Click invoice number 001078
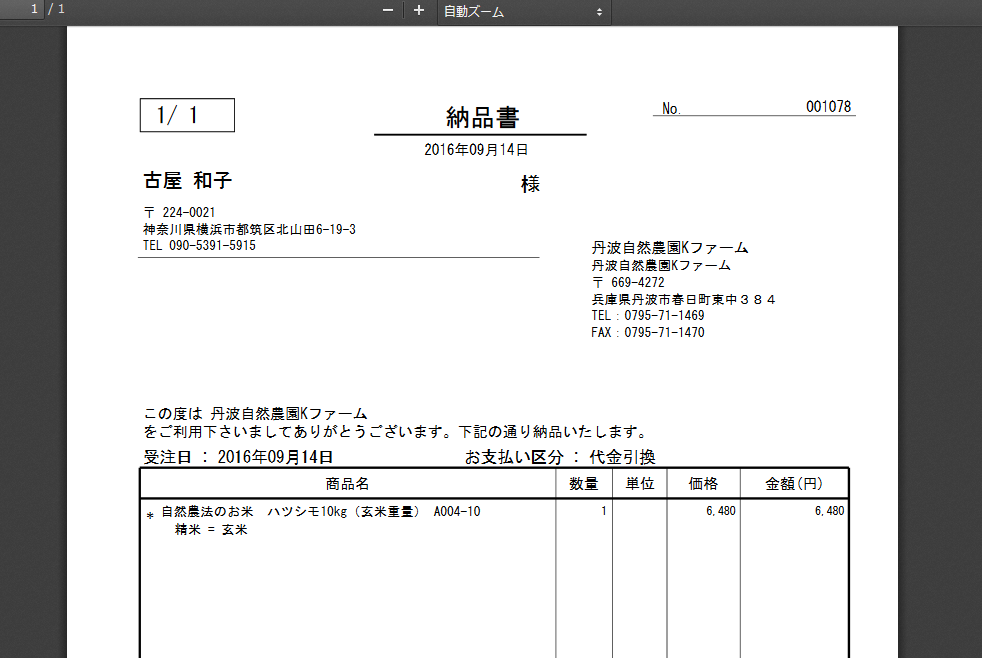This screenshot has width=982, height=658. (828, 107)
